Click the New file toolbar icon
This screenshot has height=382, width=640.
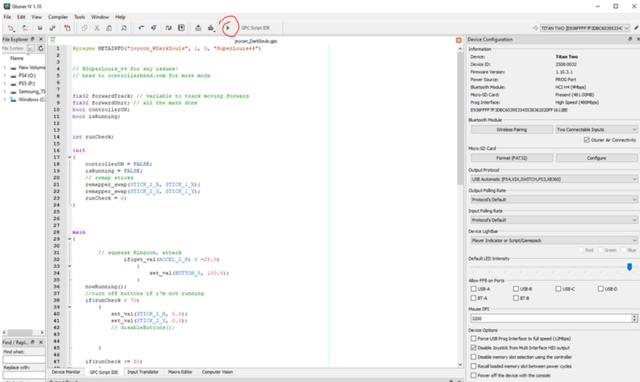click(11, 28)
